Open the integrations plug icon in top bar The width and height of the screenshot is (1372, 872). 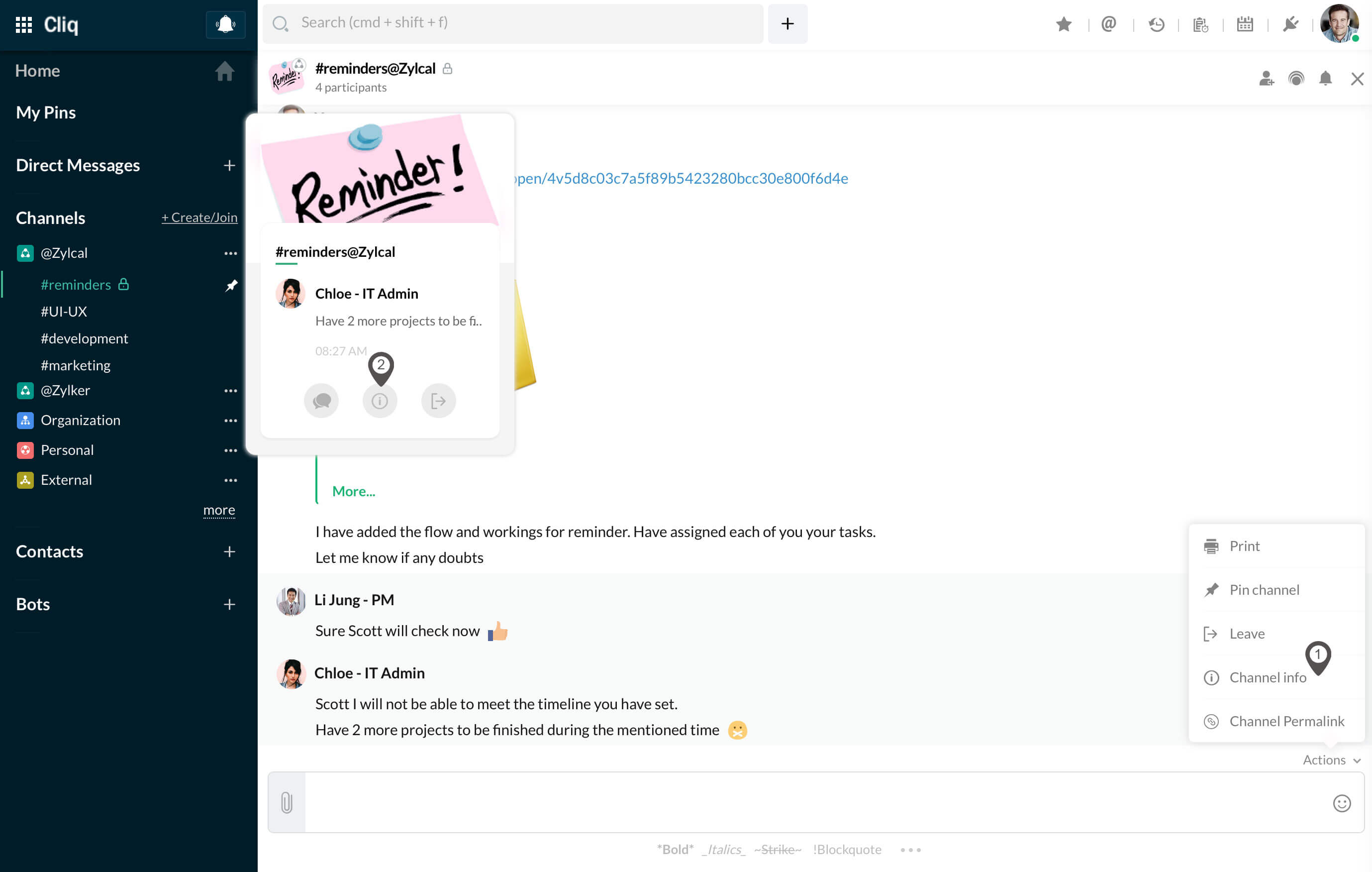tap(1290, 24)
